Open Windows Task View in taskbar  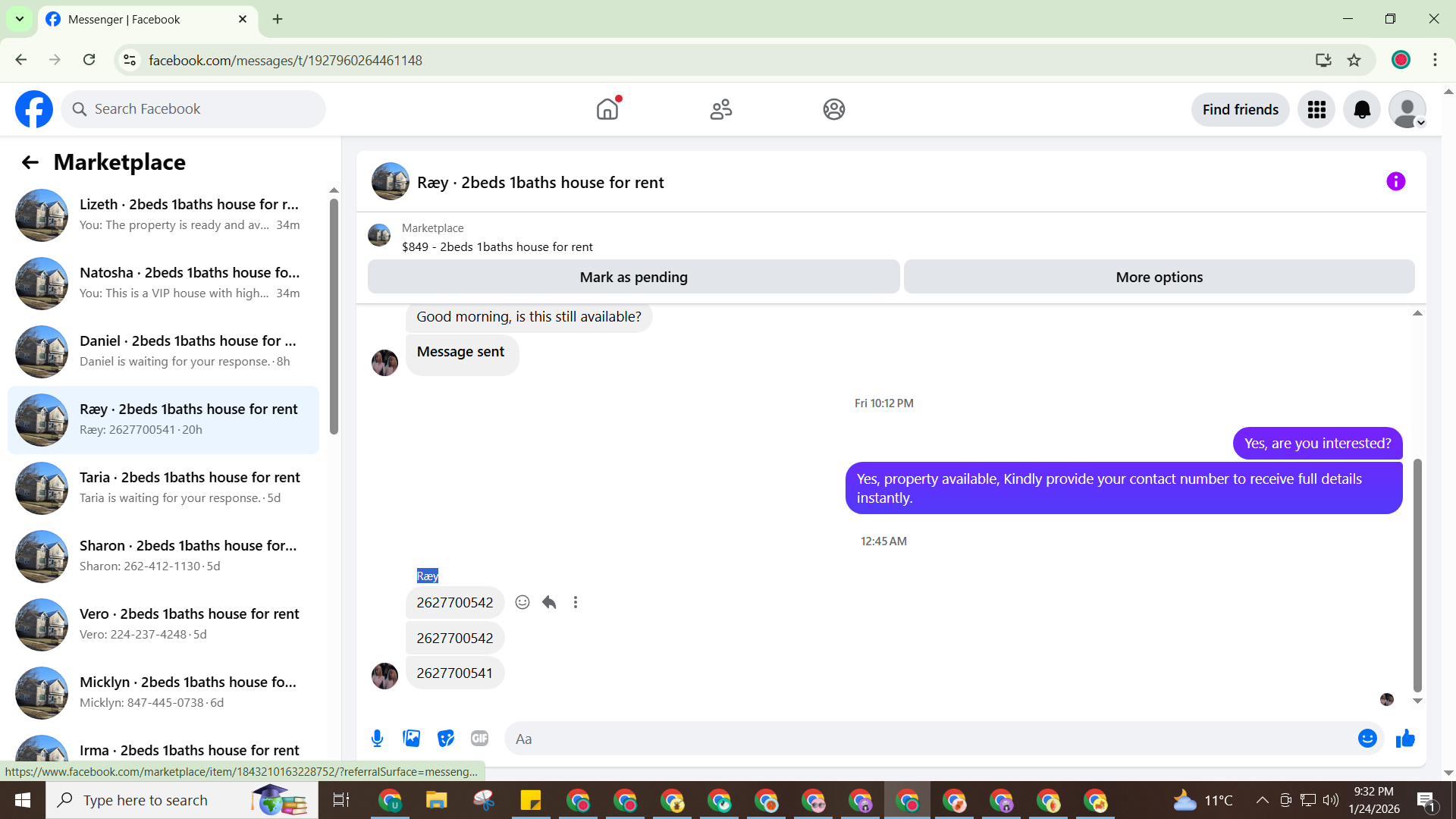(x=340, y=800)
